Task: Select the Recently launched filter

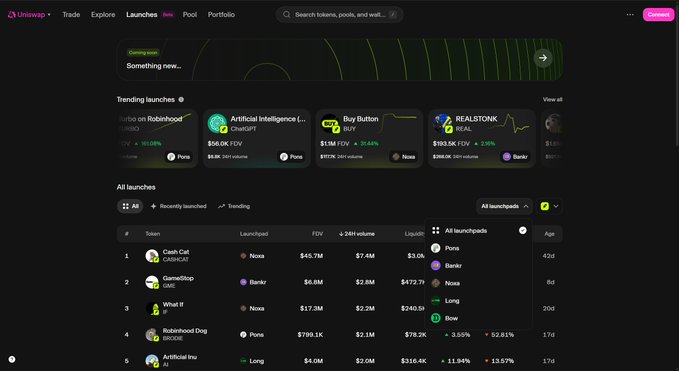Action: tap(178, 206)
